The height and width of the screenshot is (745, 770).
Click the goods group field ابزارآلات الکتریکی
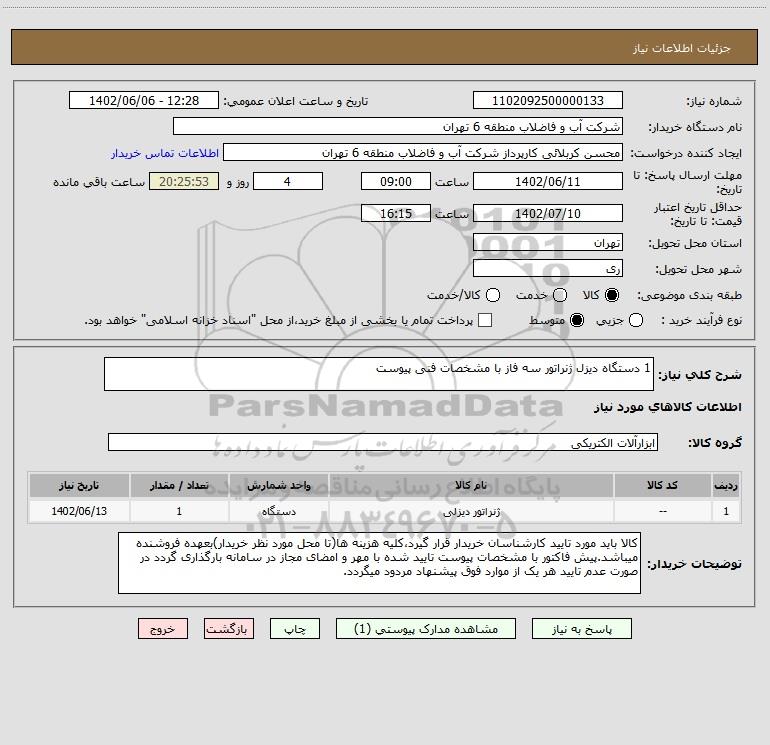(x=383, y=442)
